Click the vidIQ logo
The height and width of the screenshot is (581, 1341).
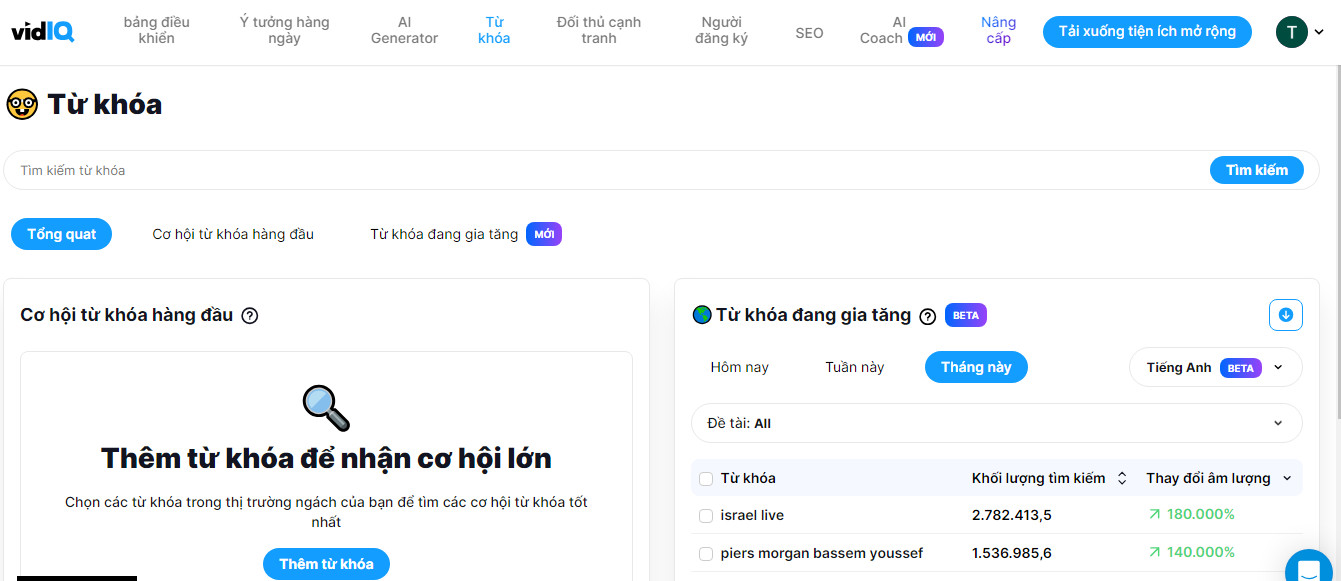(x=43, y=31)
